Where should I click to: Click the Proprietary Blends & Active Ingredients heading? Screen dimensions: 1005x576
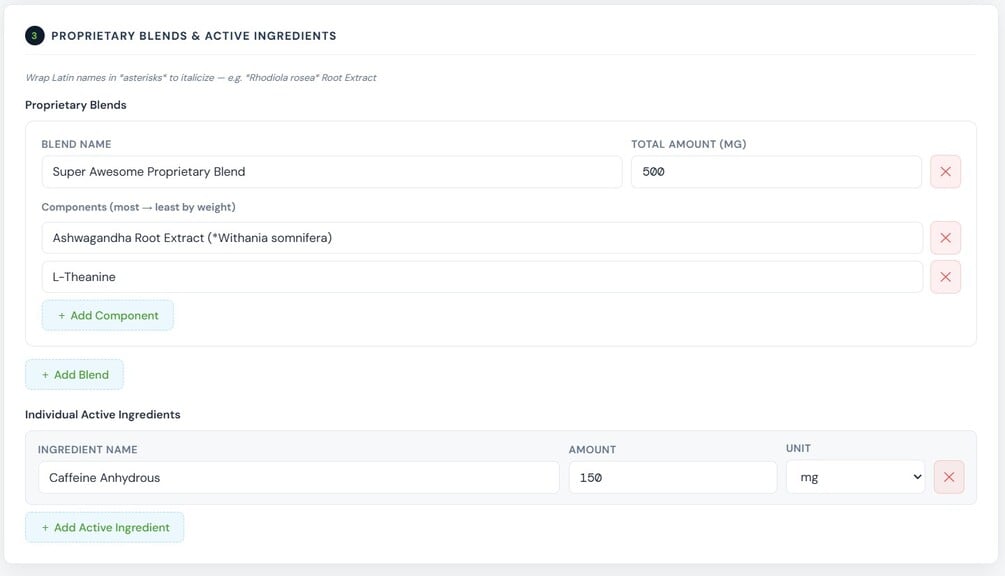[x=194, y=36]
